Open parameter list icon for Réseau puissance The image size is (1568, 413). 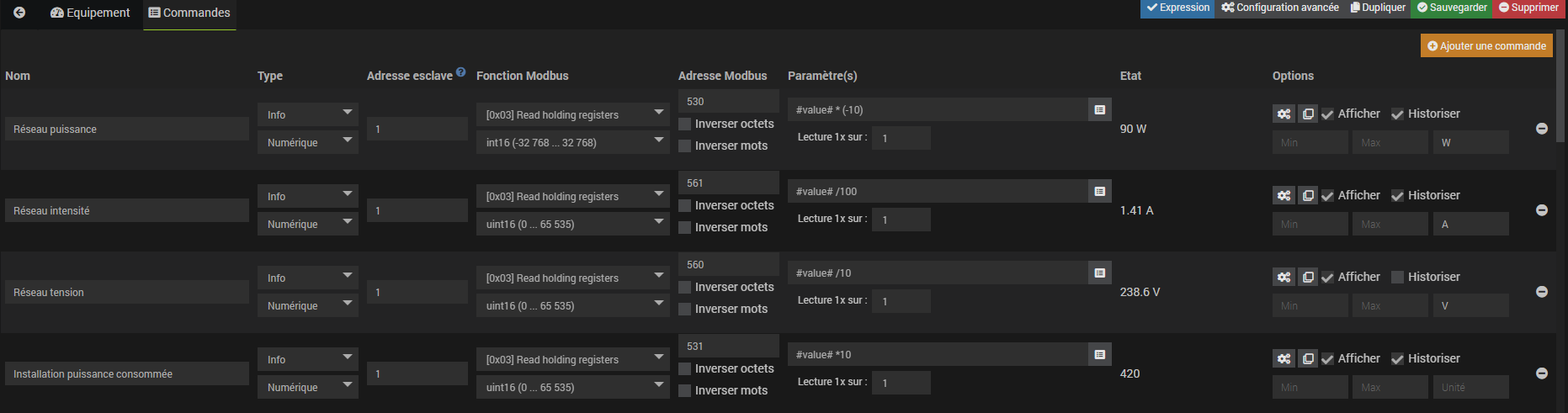(1099, 109)
